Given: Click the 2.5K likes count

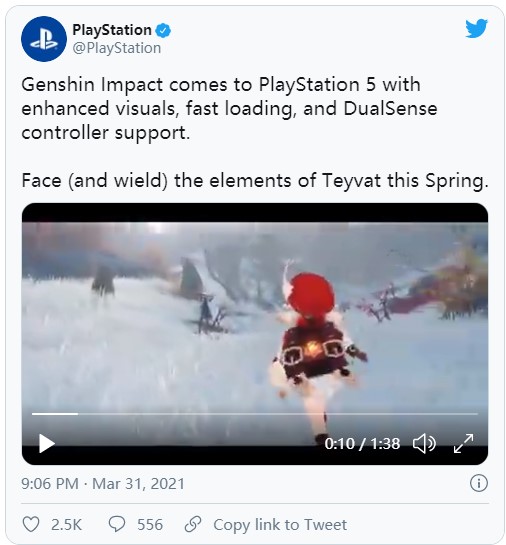Looking at the screenshot, I should click(x=66, y=524).
